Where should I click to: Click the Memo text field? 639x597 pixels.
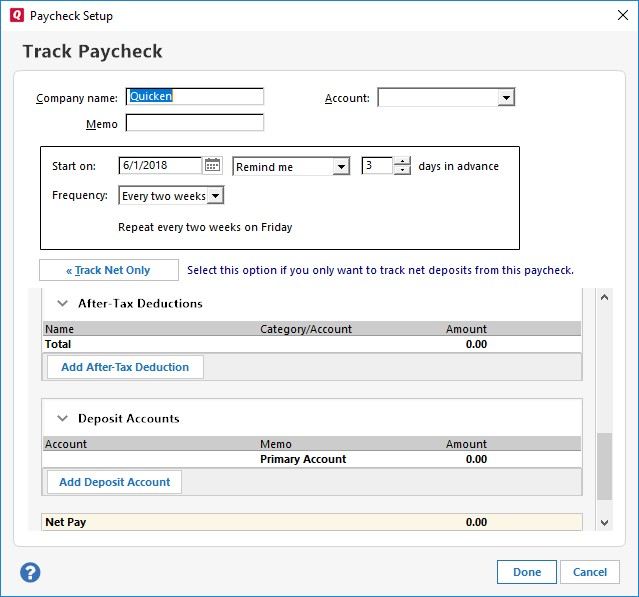tap(195, 124)
